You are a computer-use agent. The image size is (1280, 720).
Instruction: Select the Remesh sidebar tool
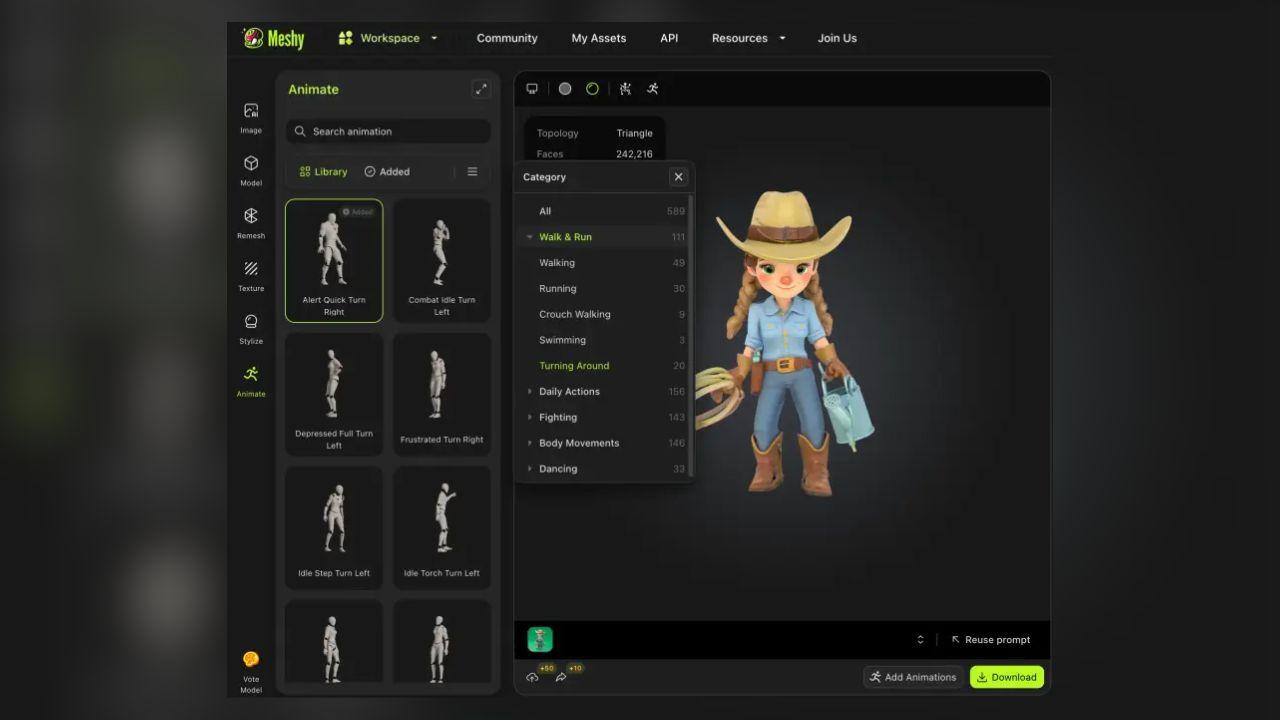251,222
